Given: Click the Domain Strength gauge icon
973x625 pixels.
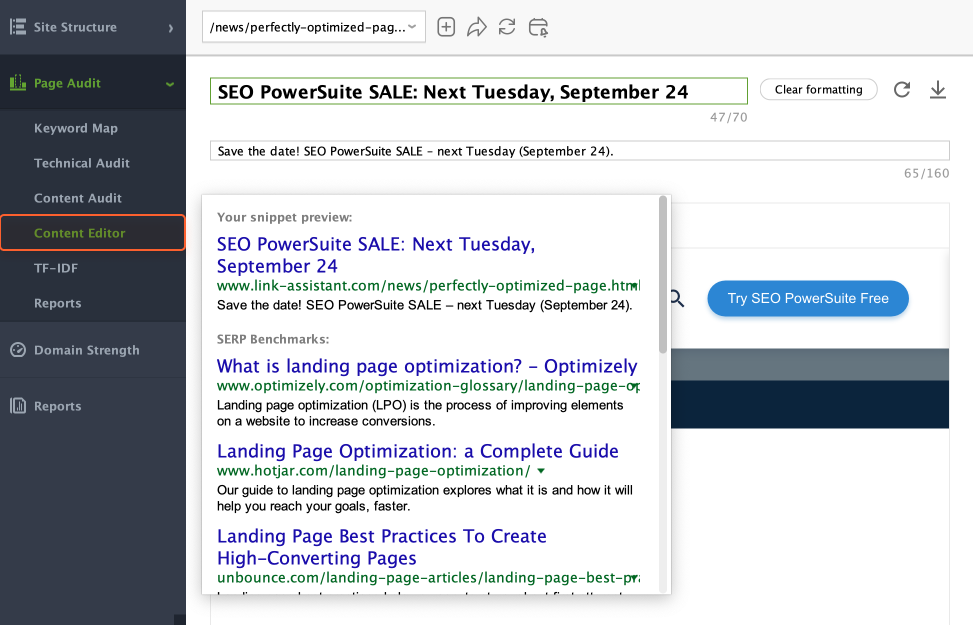Looking at the screenshot, I should click(18, 350).
